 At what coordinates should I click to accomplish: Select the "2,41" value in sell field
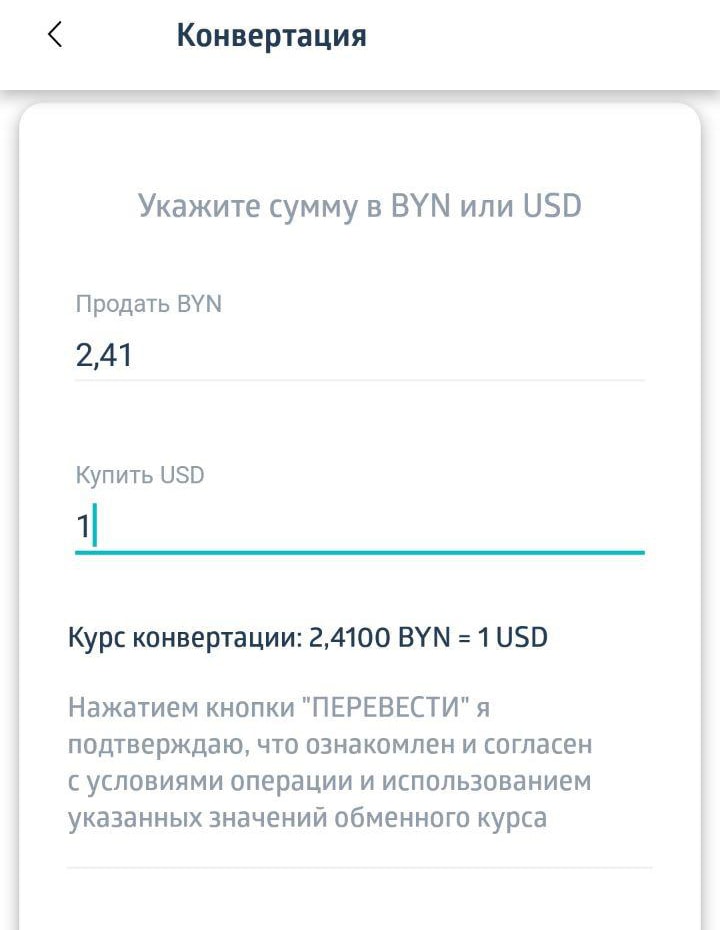[x=104, y=355]
